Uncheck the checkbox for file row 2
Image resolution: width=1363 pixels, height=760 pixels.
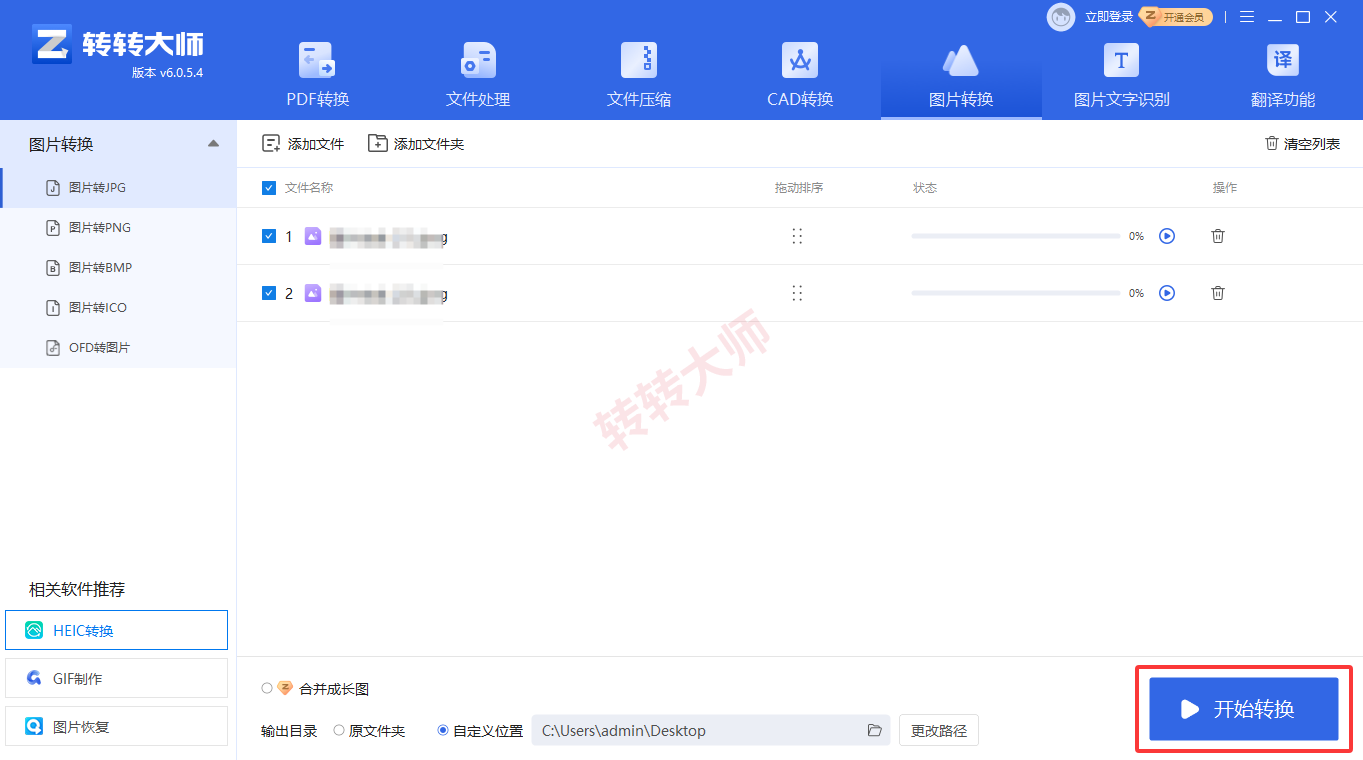[269, 293]
